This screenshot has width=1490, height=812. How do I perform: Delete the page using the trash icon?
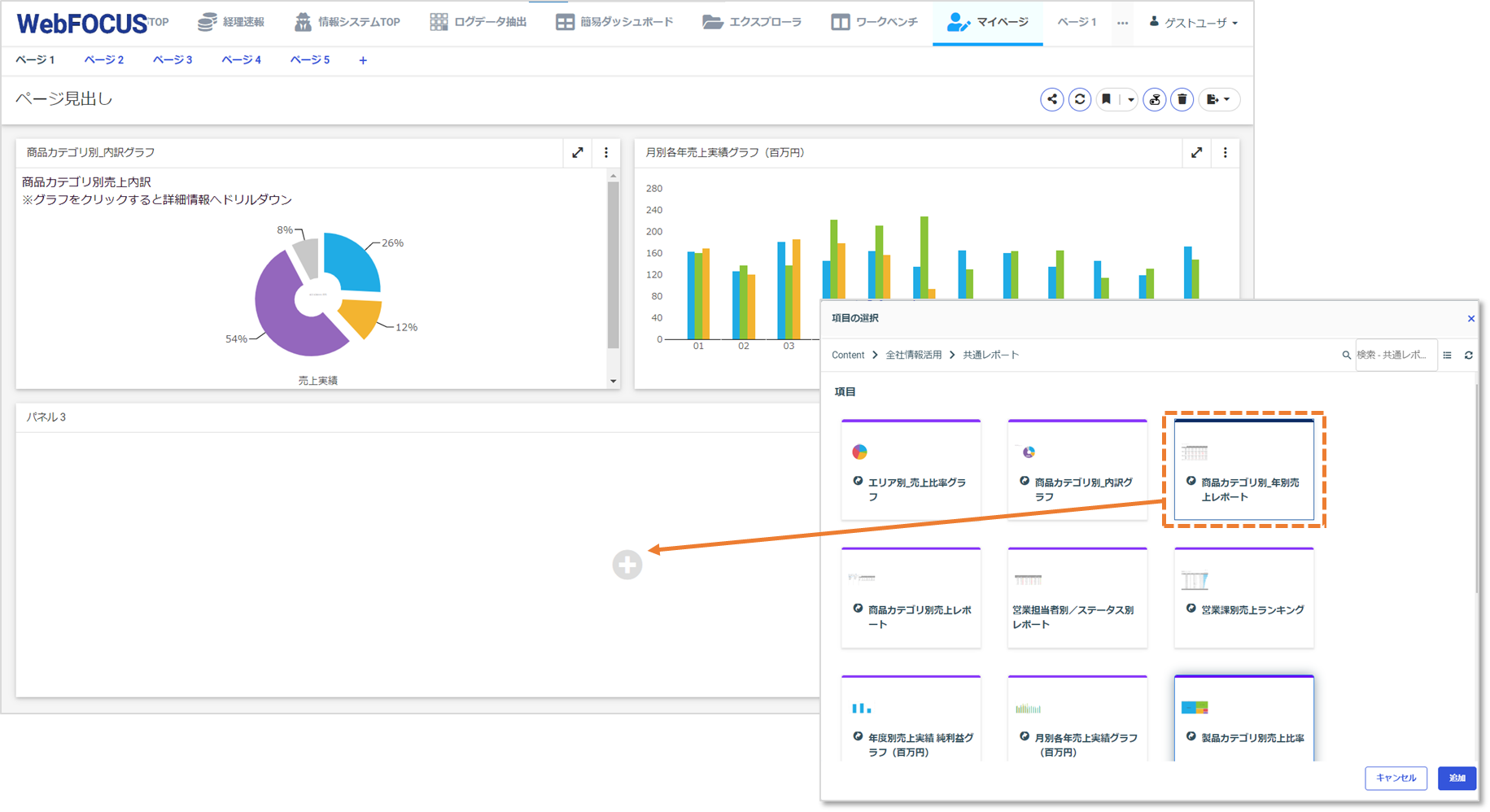point(1182,98)
